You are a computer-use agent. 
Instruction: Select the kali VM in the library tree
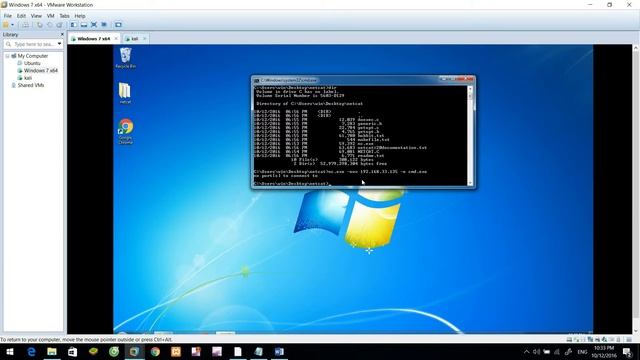(x=27, y=78)
